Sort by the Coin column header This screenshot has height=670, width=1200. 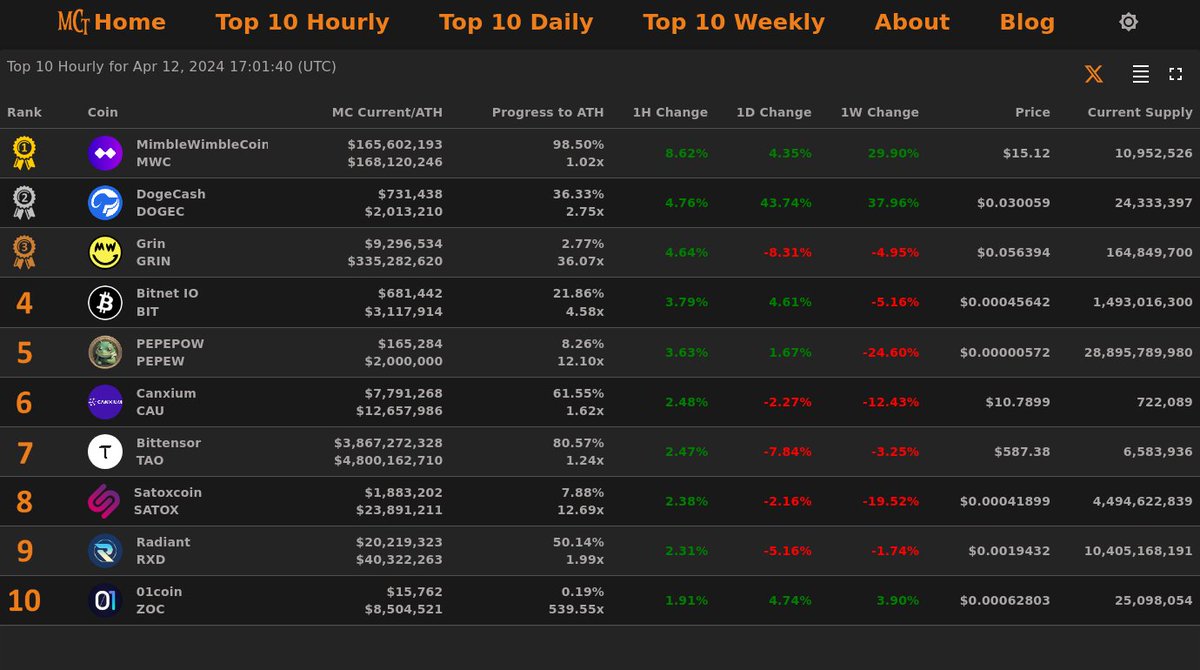click(103, 112)
